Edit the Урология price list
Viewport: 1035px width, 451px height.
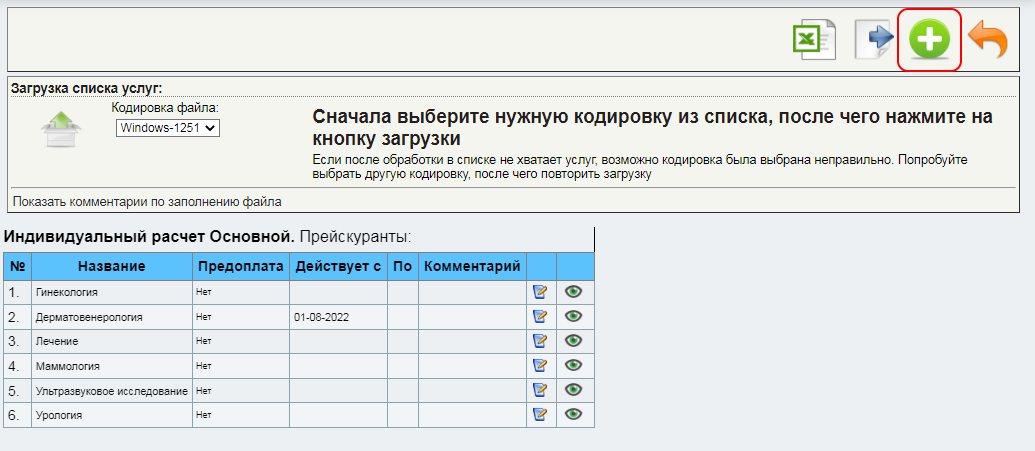point(541,414)
